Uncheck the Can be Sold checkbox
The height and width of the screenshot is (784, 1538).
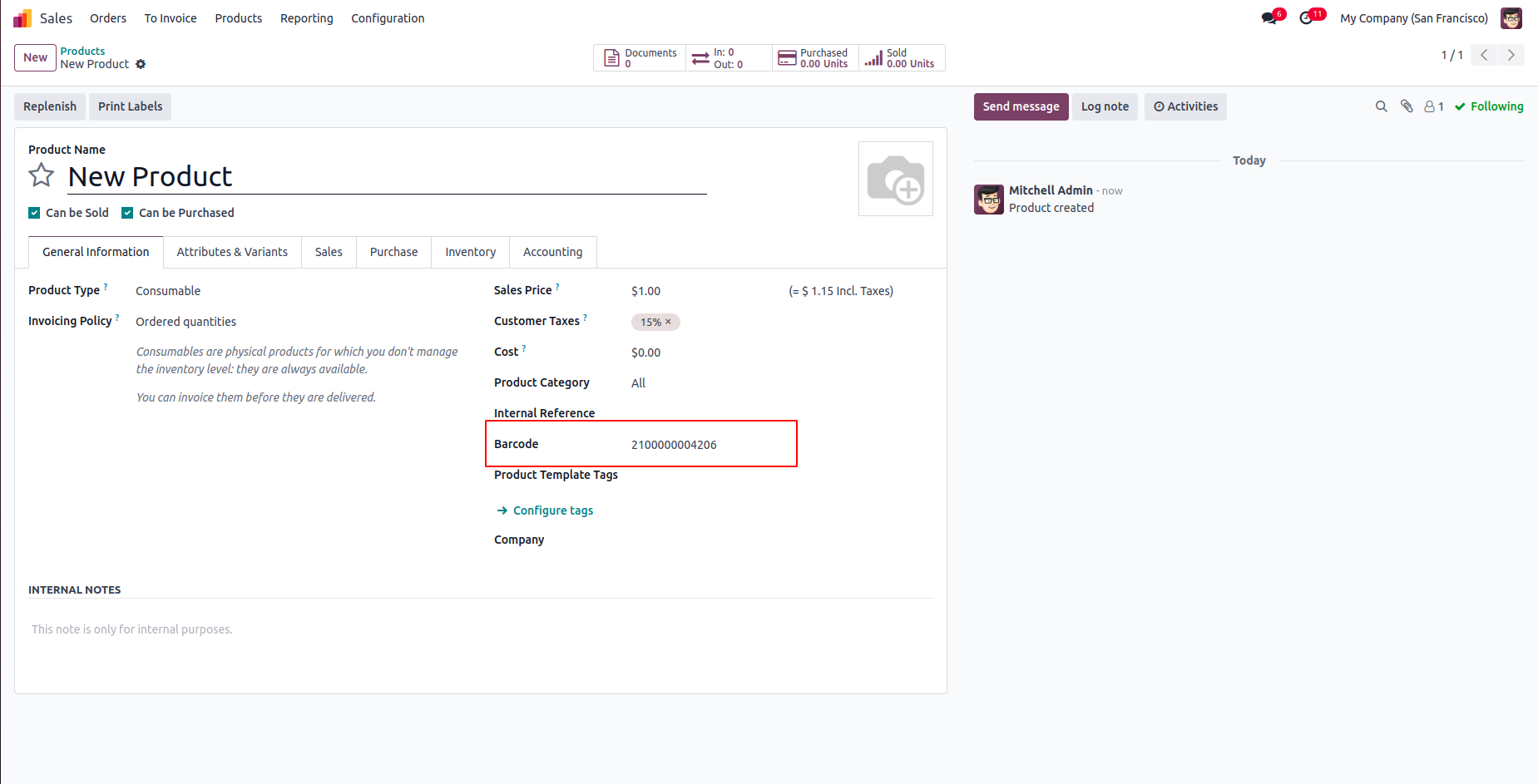(34, 213)
